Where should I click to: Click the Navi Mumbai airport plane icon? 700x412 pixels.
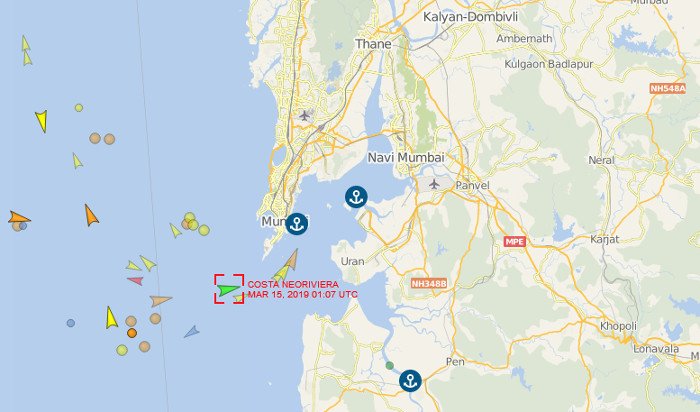434,183
